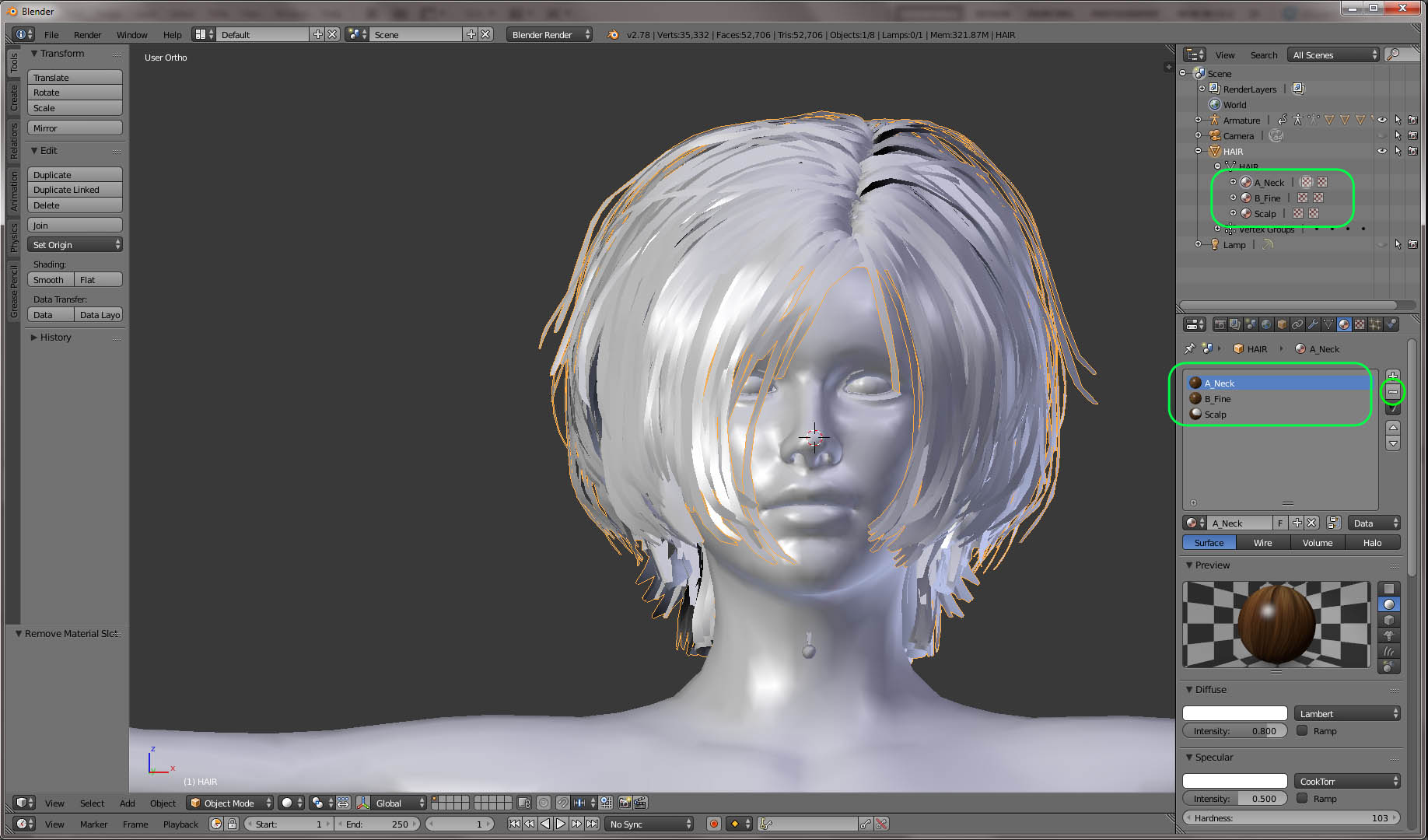Click the HAIR mesh object icon in outliner
The width and height of the screenshot is (1428, 840).
(x=1215, y=151)
